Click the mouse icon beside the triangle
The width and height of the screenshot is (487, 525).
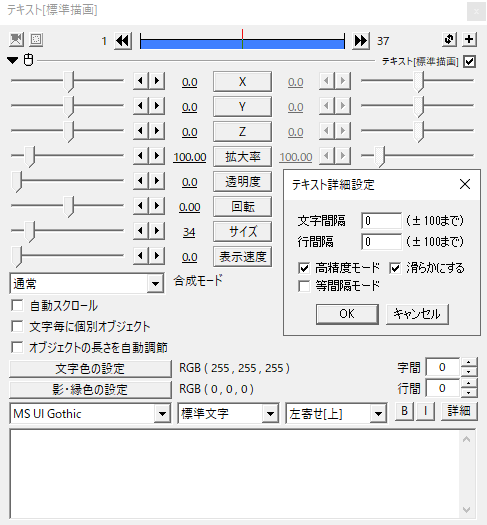click(28, 60)
